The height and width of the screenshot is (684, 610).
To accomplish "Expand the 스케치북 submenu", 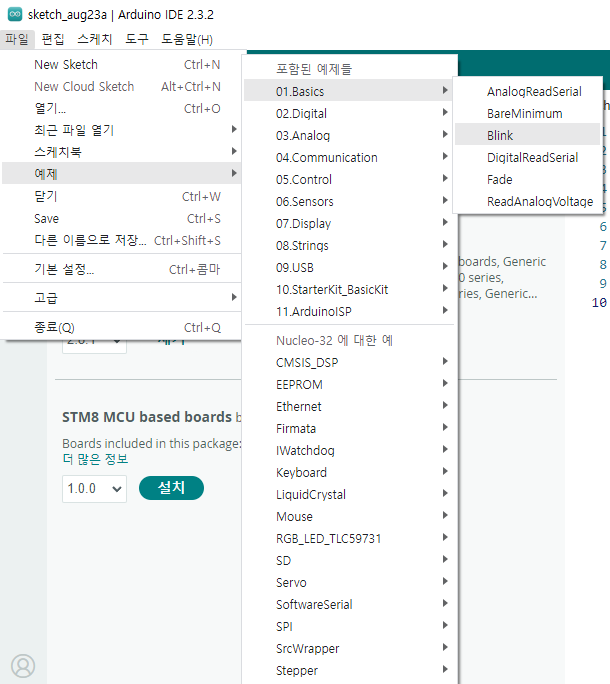I will pos(122,152).
